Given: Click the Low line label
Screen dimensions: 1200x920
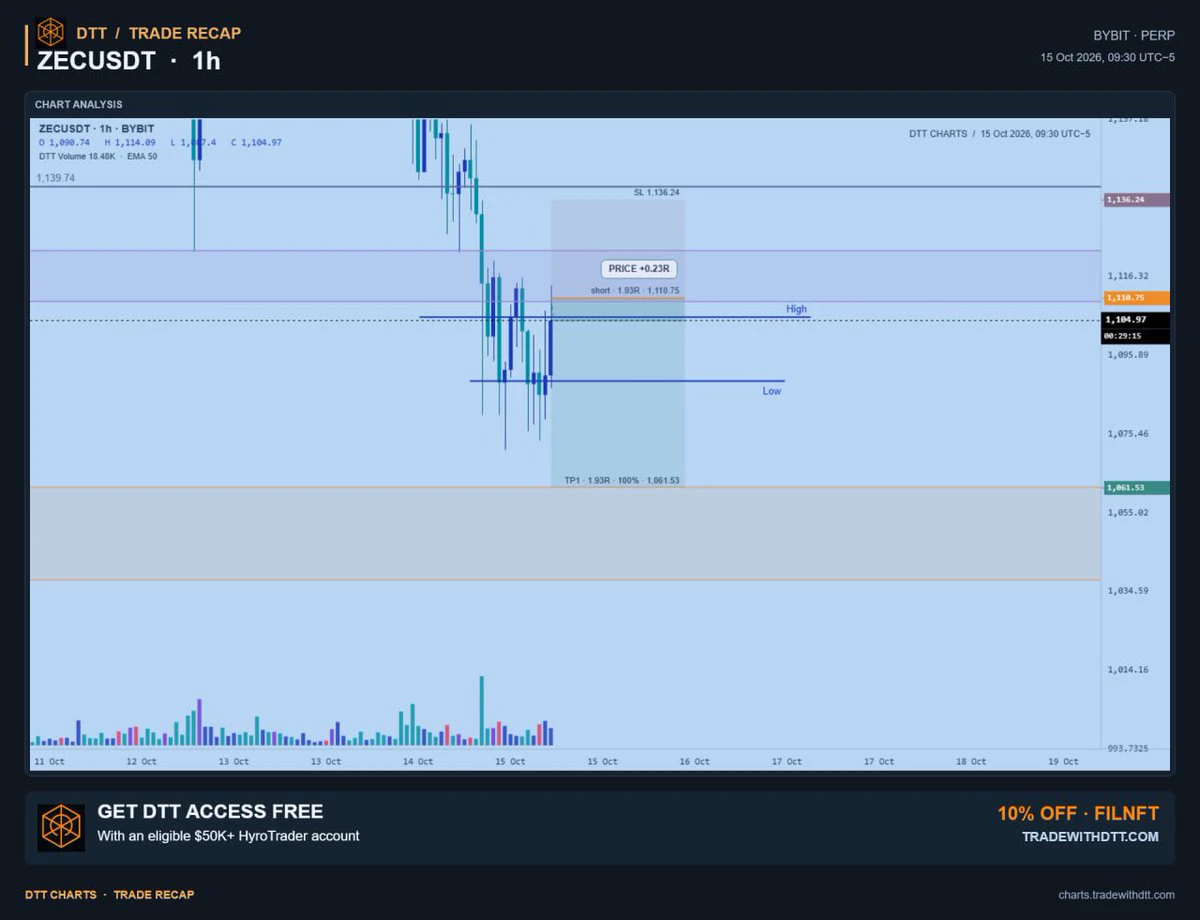Looking at the screenshot, I should (772, 391).
